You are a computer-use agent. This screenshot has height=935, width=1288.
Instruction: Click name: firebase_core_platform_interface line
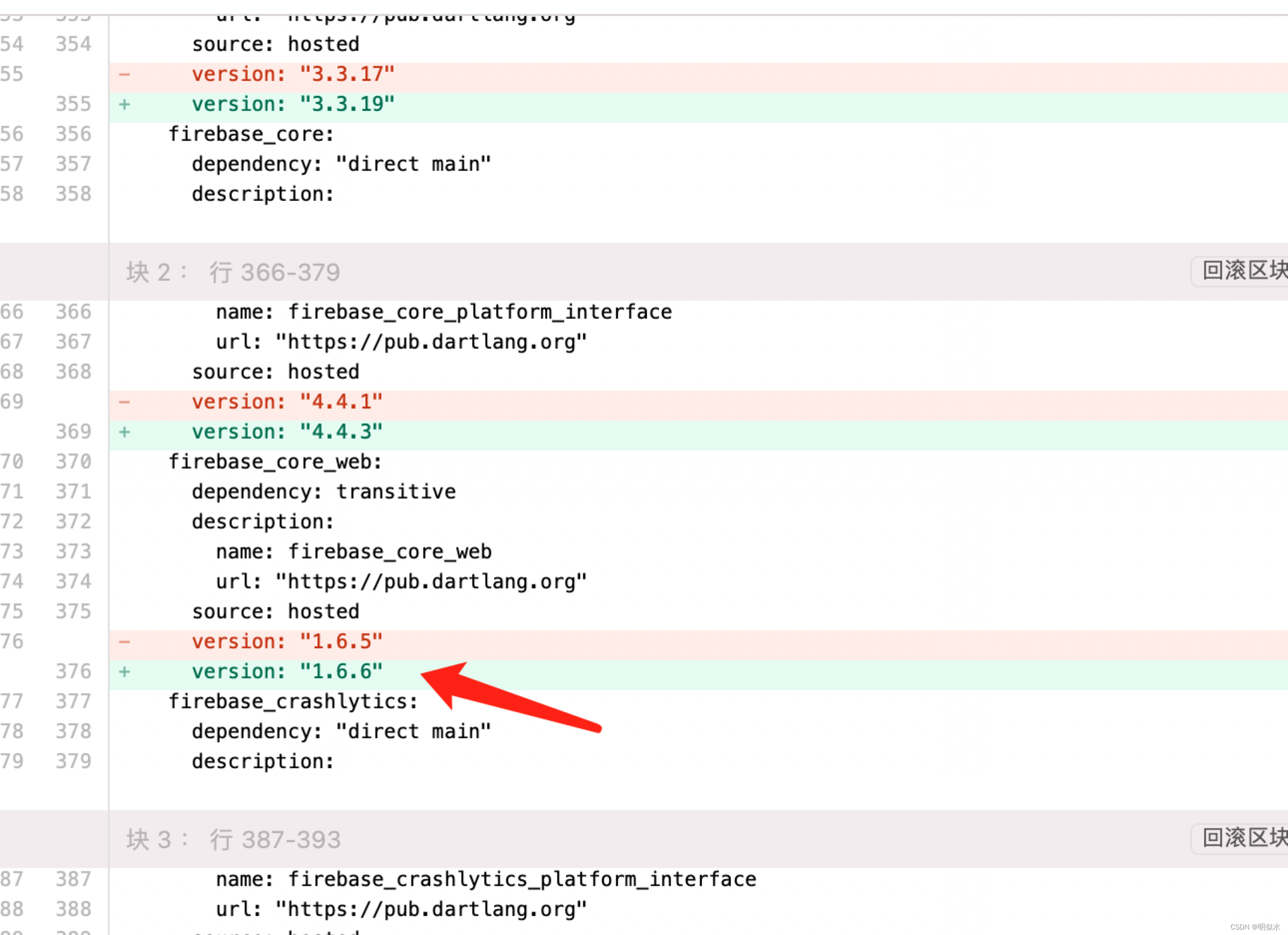443,312
